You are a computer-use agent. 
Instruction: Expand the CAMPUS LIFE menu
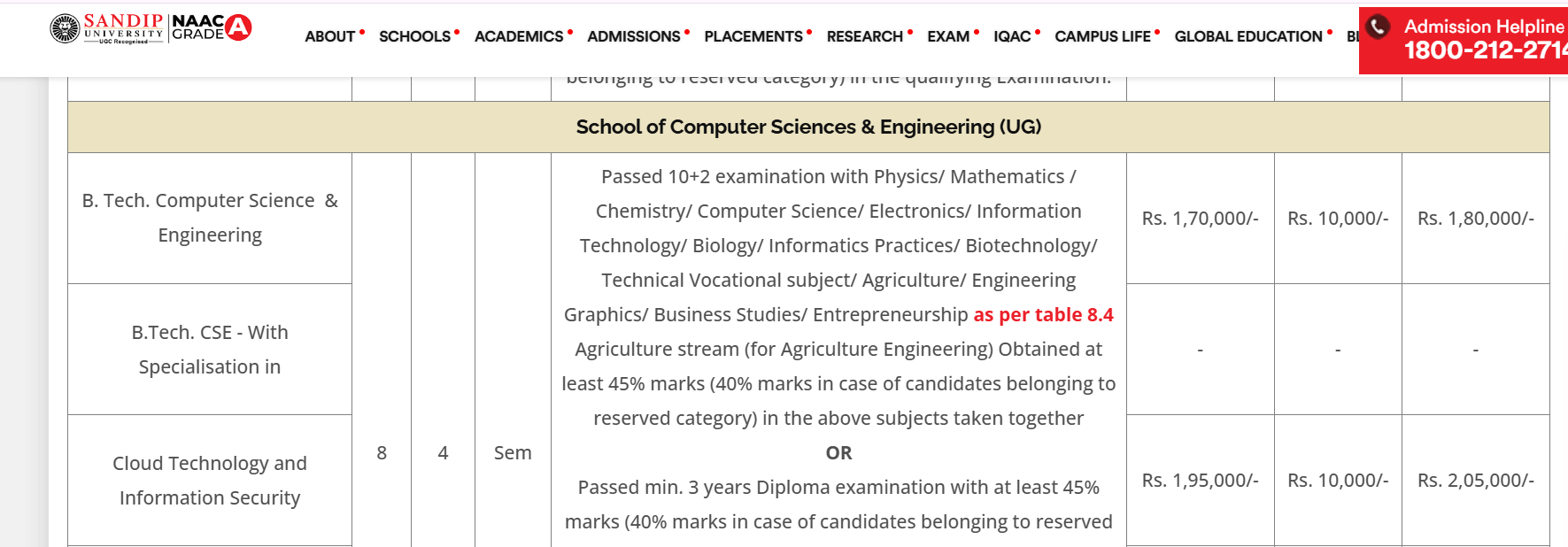pos(1102,36)
